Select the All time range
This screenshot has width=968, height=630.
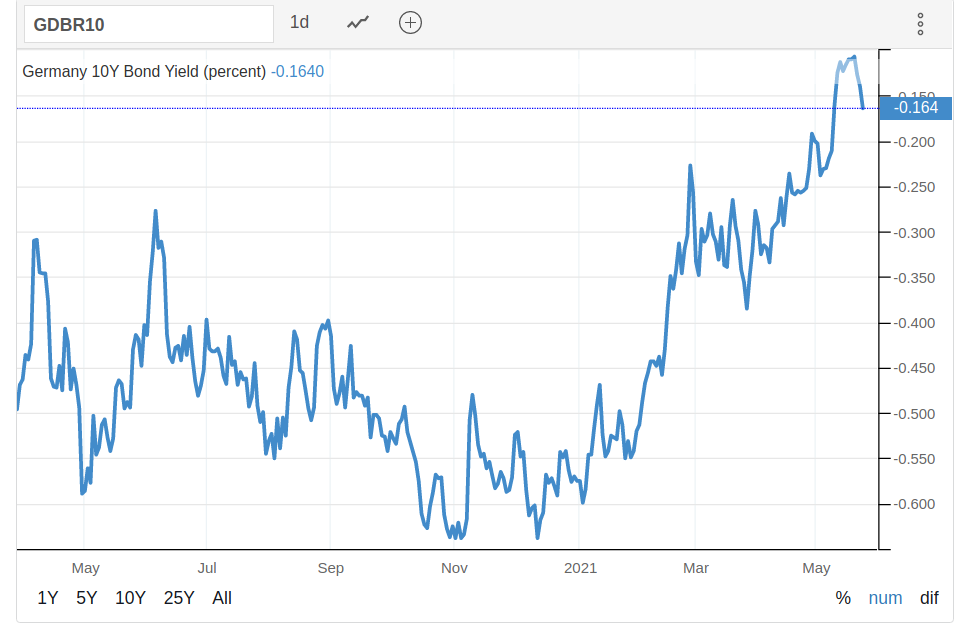[222, 598]
